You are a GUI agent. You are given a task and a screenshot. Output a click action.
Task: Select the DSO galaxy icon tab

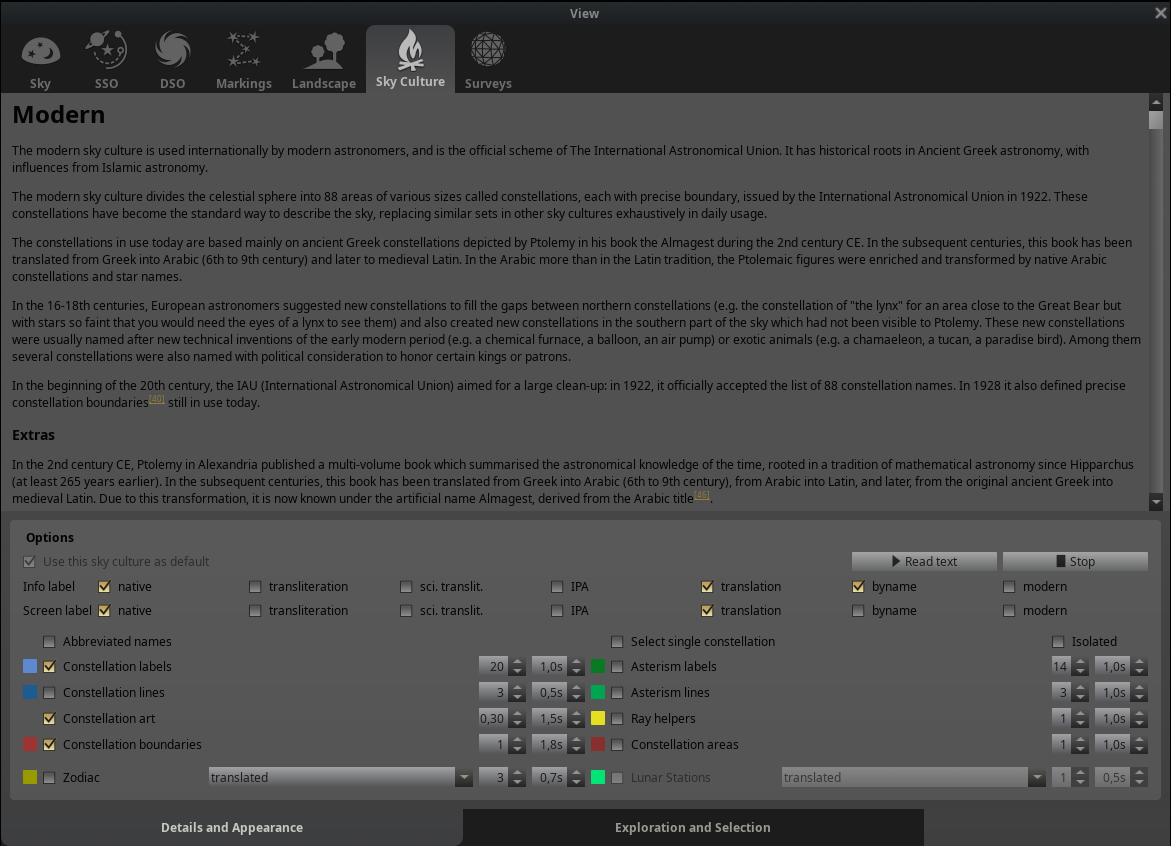[172, 50]
